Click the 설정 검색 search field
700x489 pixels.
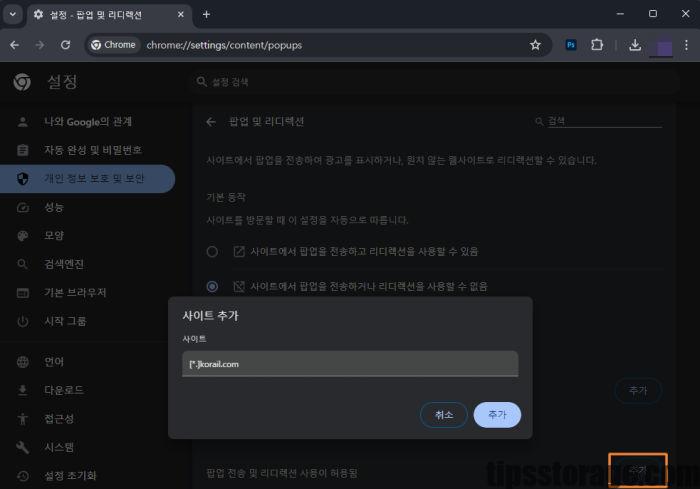(433, 82)
